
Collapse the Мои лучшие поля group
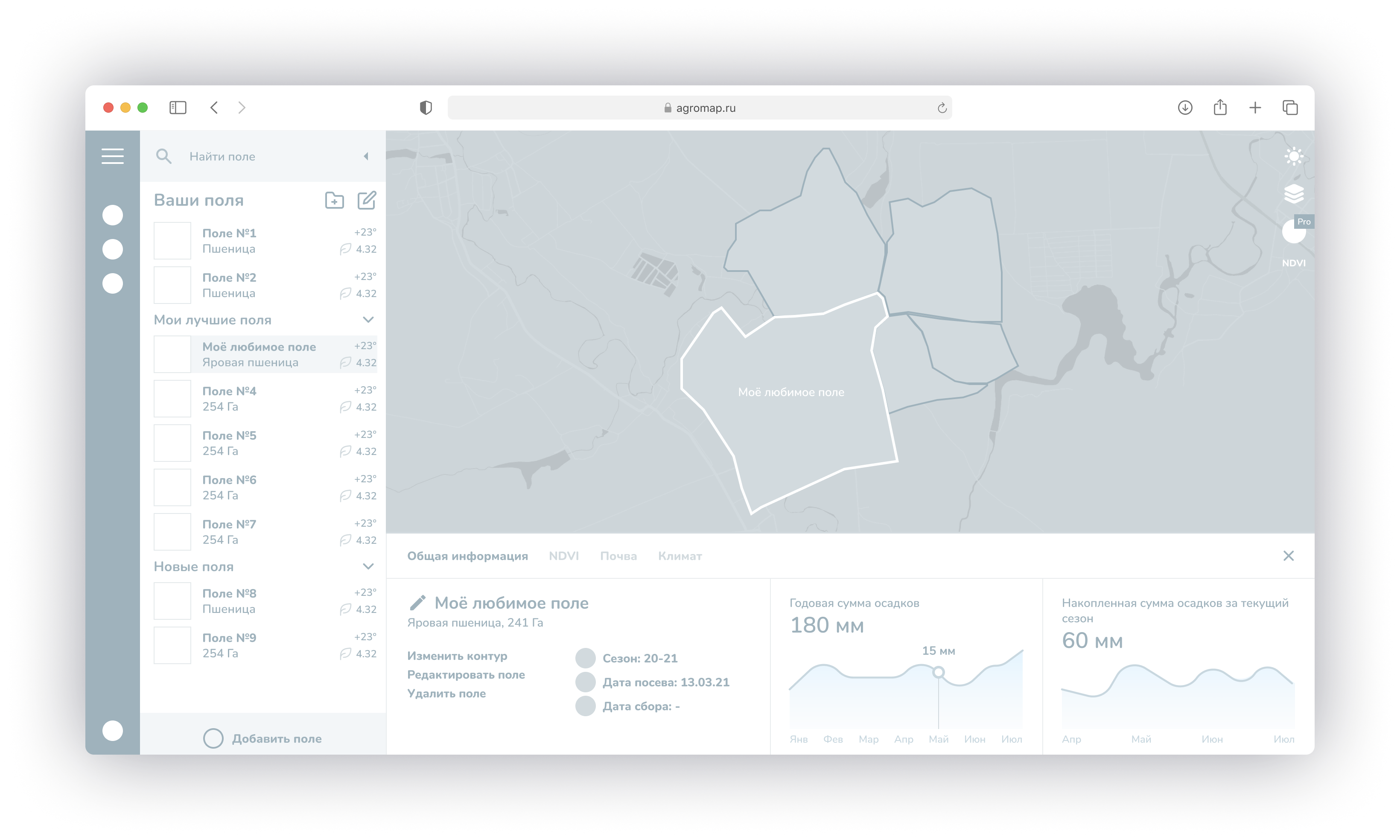pyautogui.click(x=368, y=320)
